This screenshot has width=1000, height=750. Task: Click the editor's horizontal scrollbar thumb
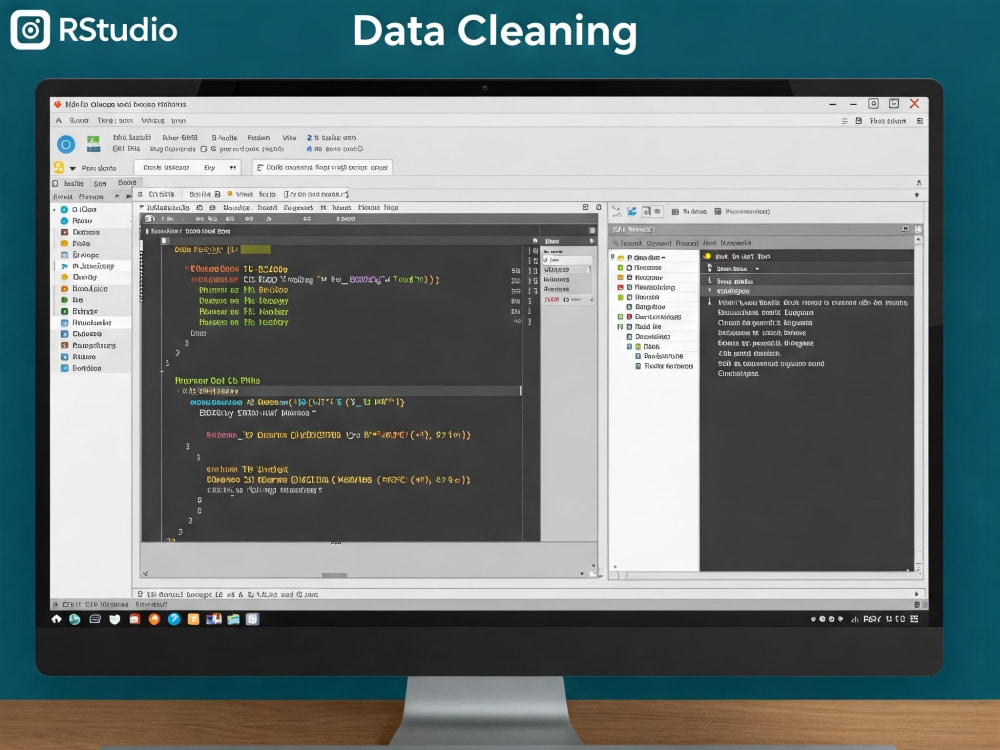tap(334, 575)
